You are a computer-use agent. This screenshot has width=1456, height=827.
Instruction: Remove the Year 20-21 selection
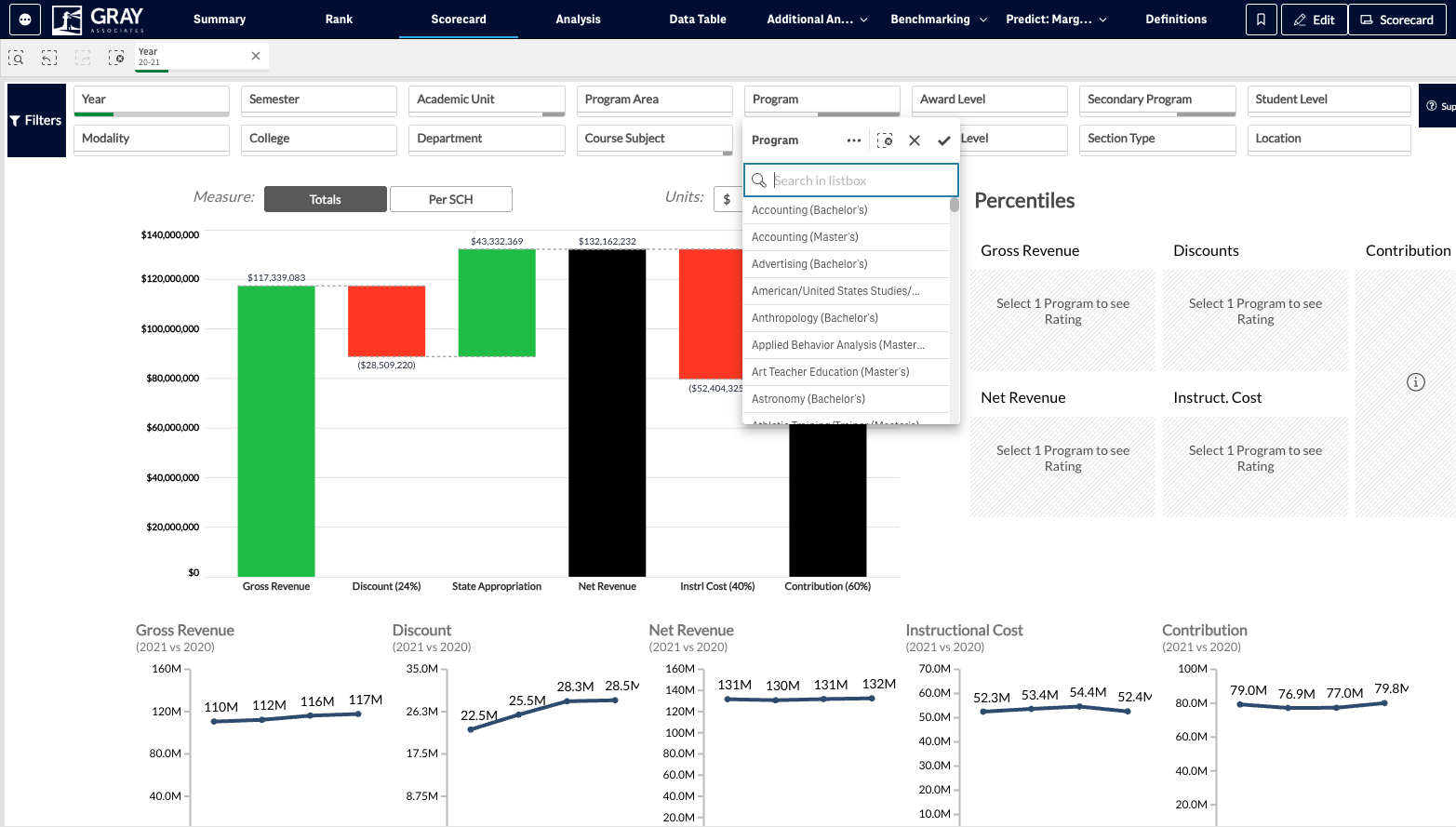tap(256, 56)
